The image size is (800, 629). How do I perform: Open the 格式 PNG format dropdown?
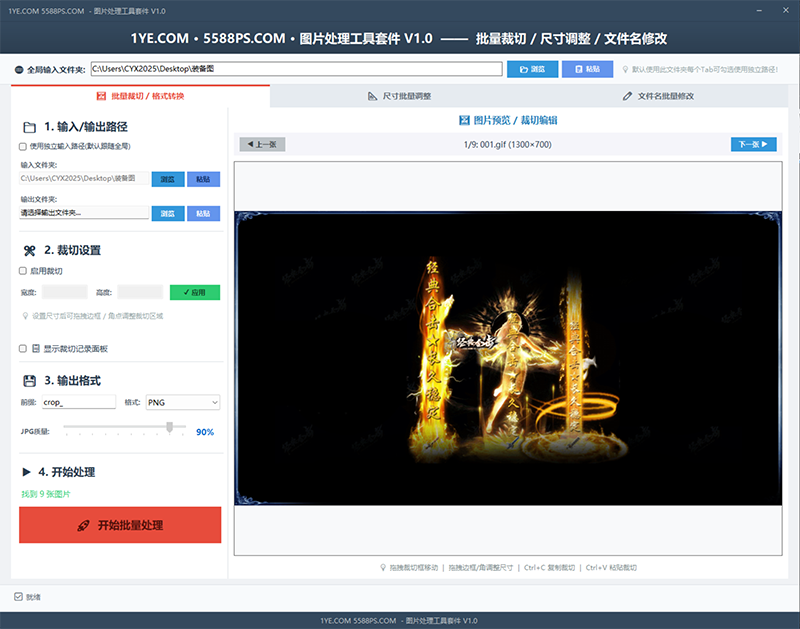(x=183, y=402)
